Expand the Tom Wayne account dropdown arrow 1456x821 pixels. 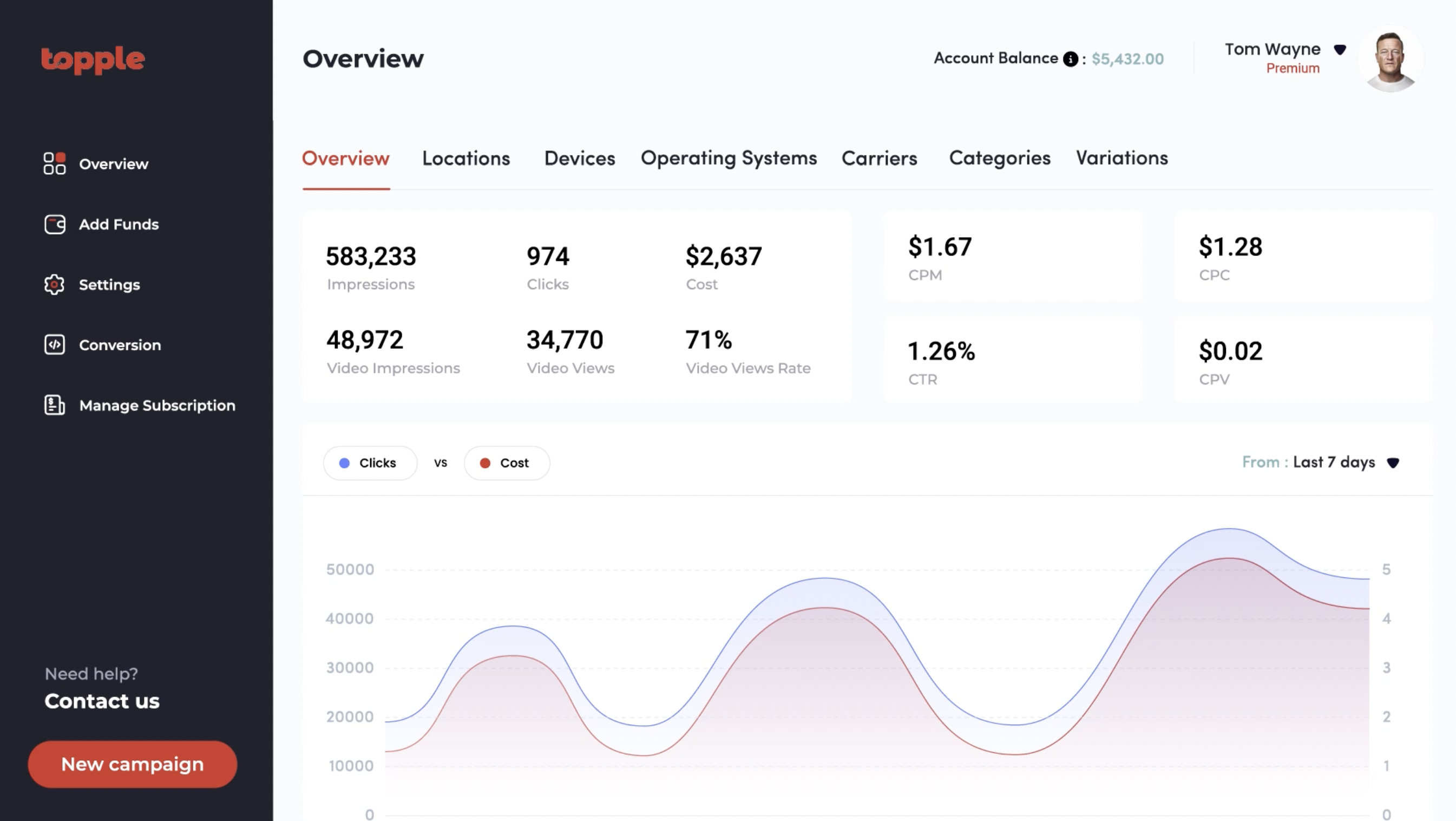pyautogui.click(x=1340, y=50)
